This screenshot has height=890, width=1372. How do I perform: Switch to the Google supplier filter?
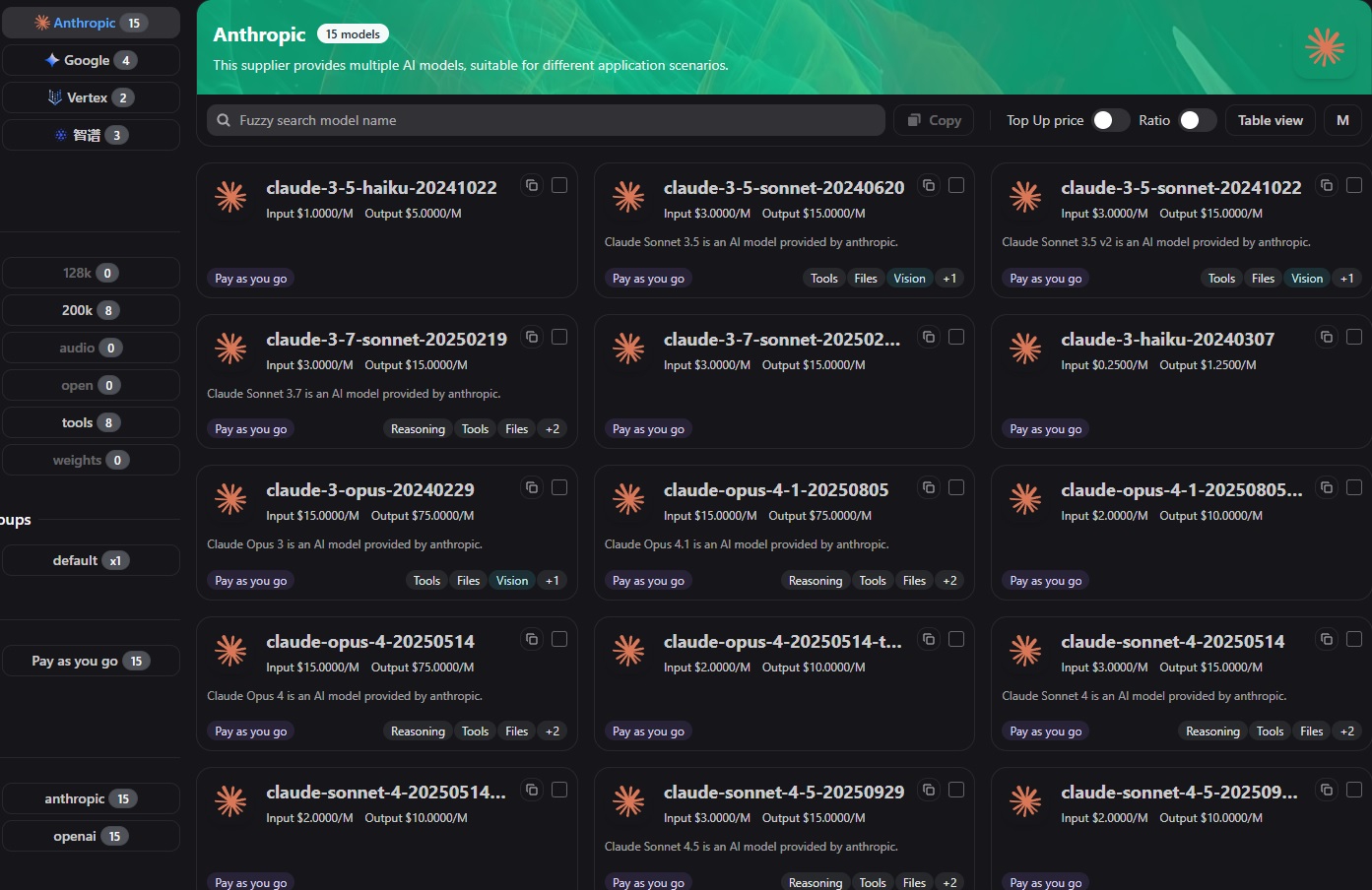tap(91, 60)
